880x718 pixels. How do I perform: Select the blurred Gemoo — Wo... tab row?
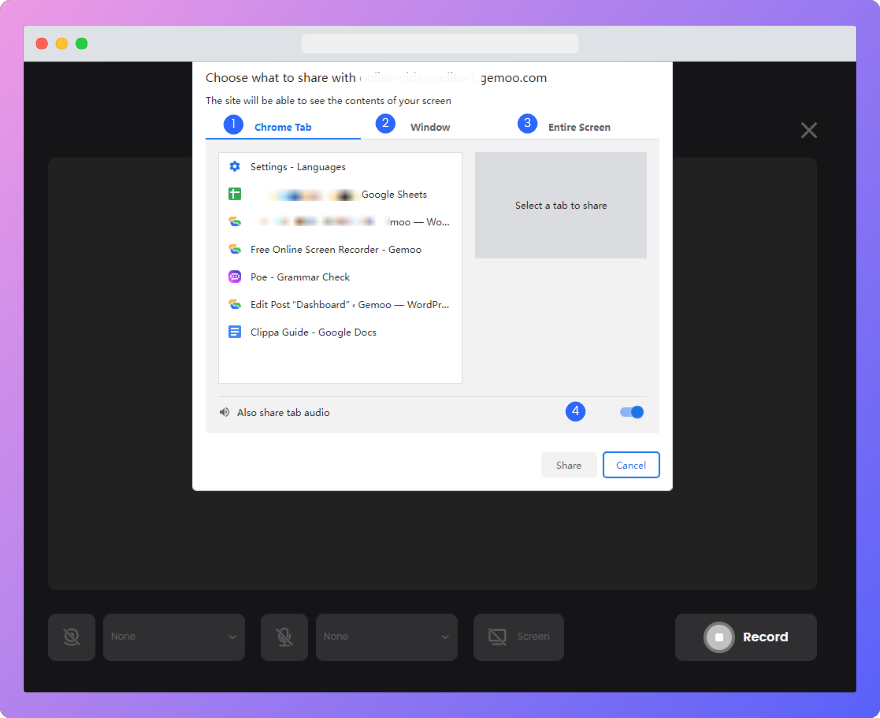tap(340, 222)
